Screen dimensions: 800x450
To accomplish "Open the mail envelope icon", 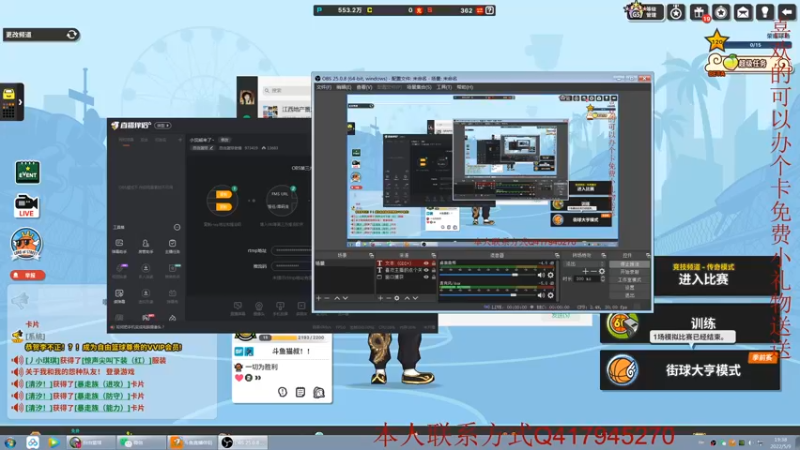I will (743, 12).
